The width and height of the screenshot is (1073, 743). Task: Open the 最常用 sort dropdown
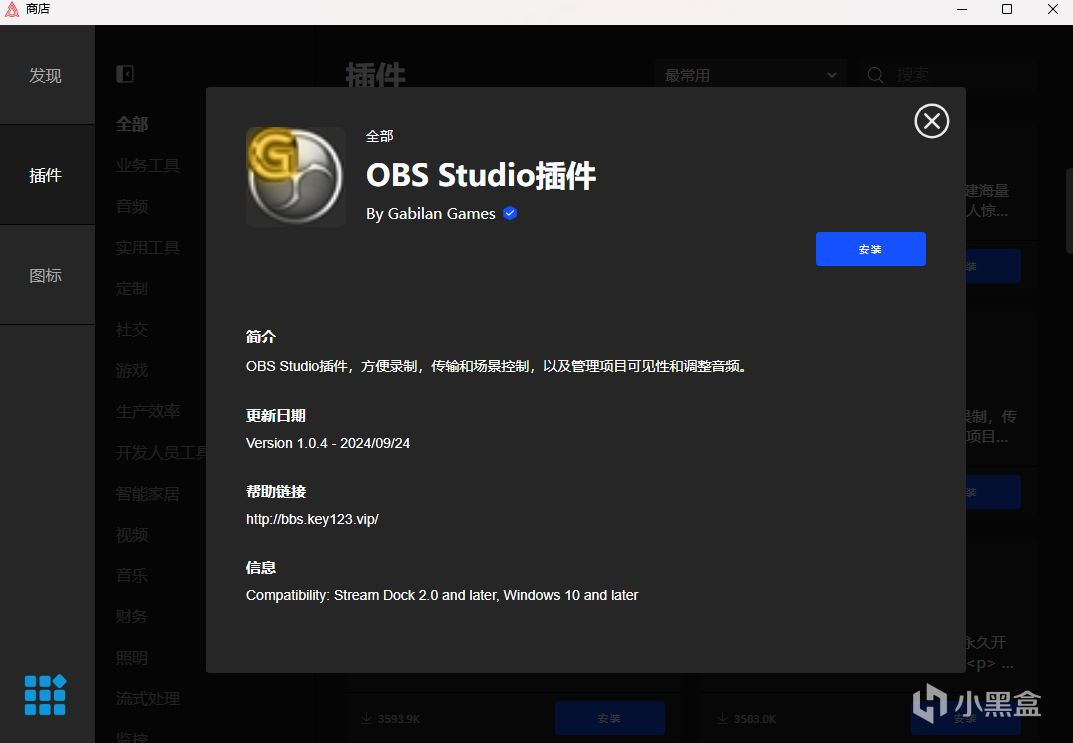pyautogui.click(x=751, y=75)
